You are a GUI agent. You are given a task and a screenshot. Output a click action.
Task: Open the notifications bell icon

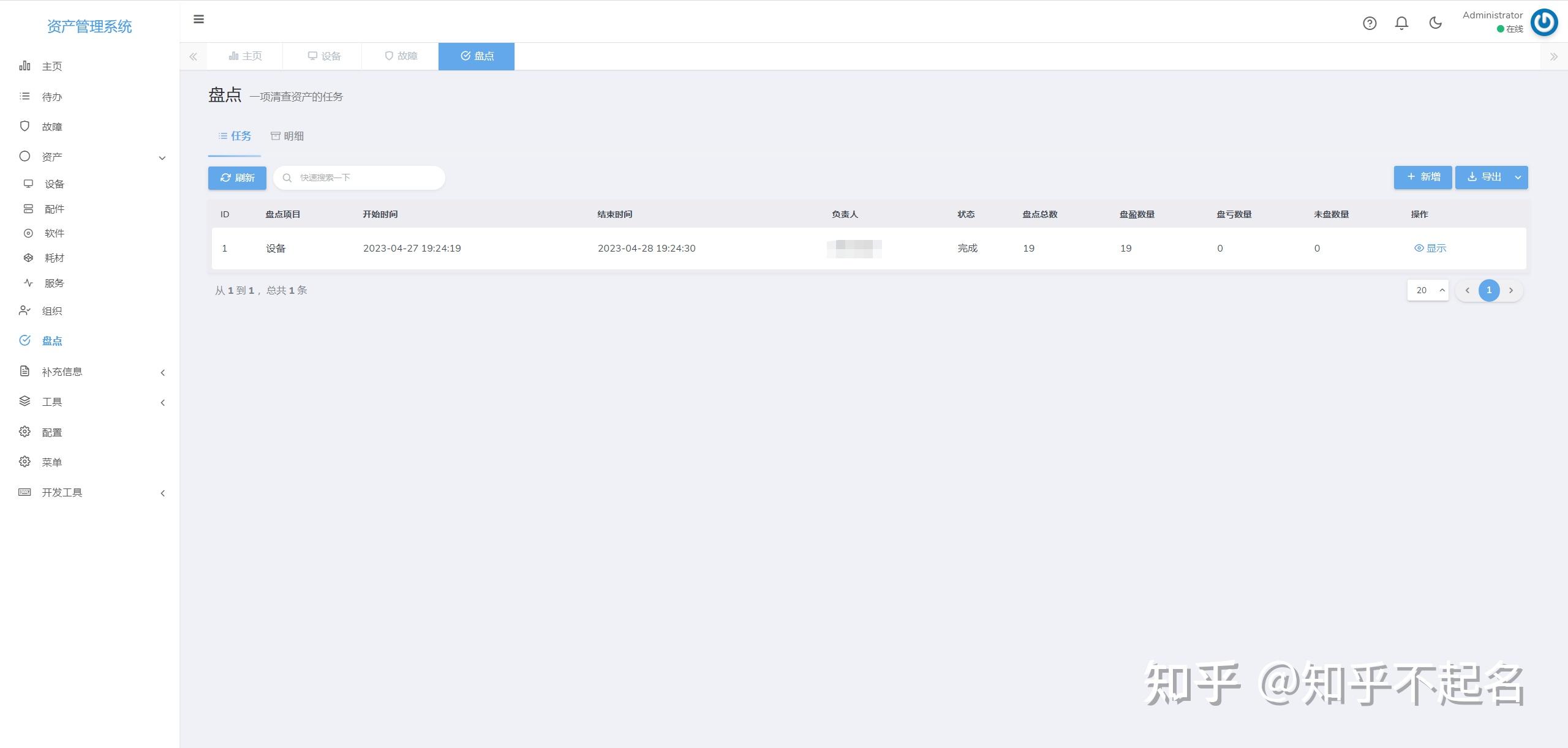tap(1401, 23)
